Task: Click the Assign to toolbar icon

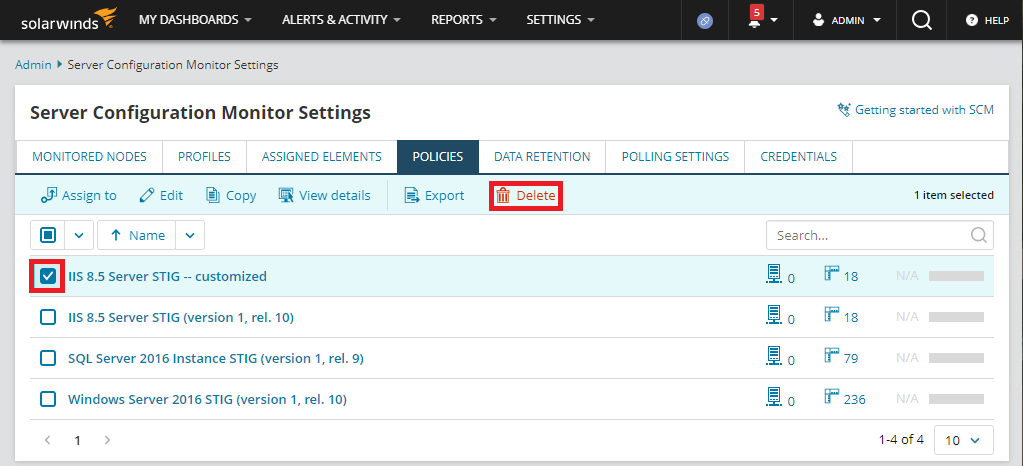Action: (x=48, y=195)
